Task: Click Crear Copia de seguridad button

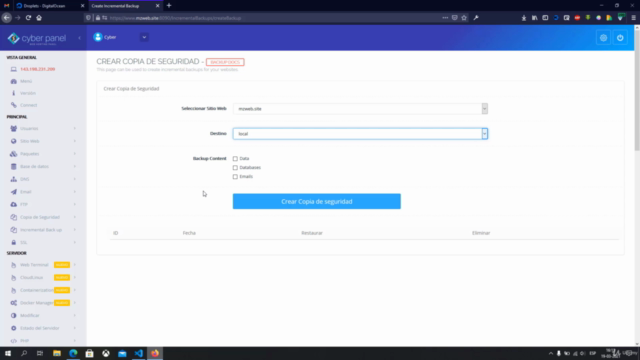Action: click(x=317, y=201)
